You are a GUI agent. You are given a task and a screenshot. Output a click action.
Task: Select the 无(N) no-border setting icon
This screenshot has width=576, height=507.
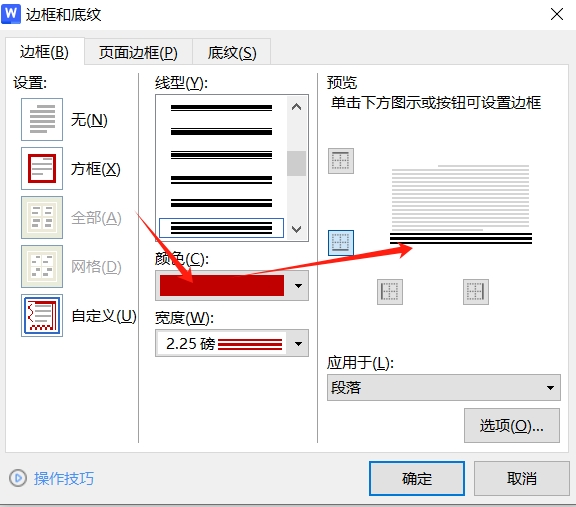click(x=42, y=119)
